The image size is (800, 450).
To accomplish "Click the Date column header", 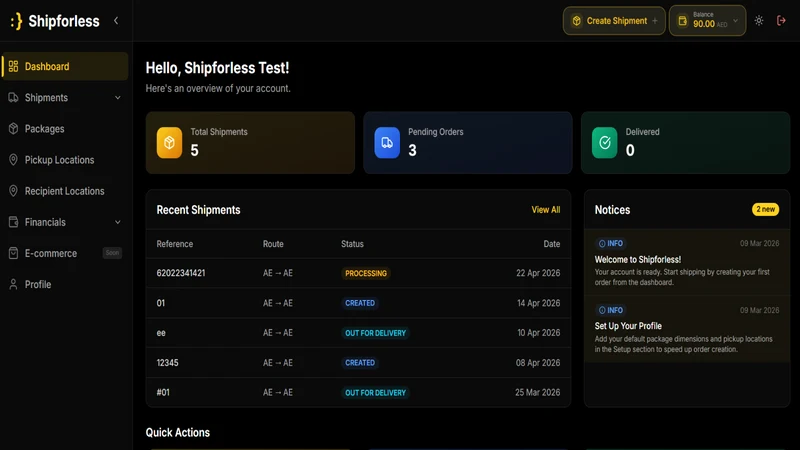I will 552,244.
